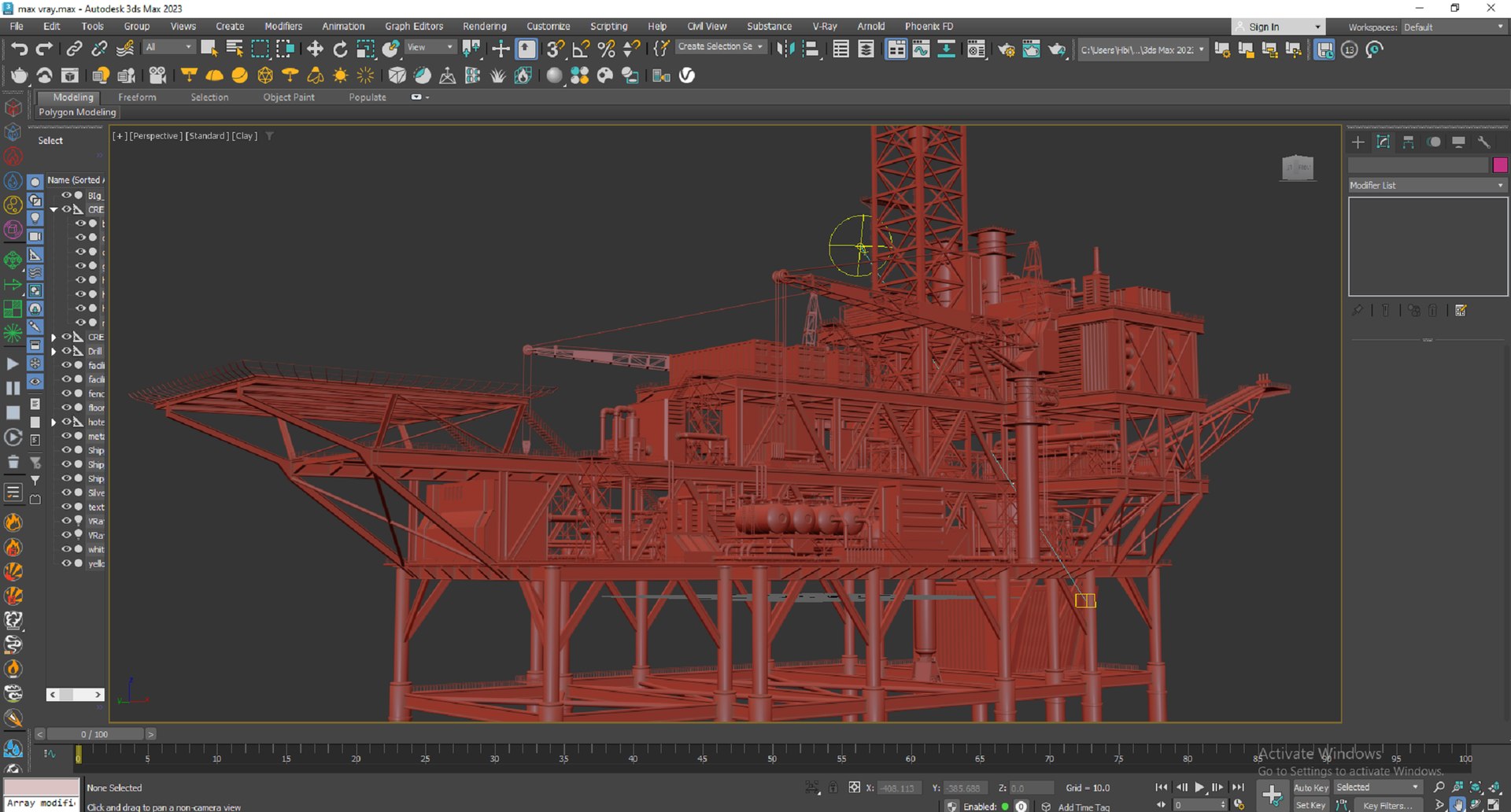Click the Set Key button

tap(1310, 805)
